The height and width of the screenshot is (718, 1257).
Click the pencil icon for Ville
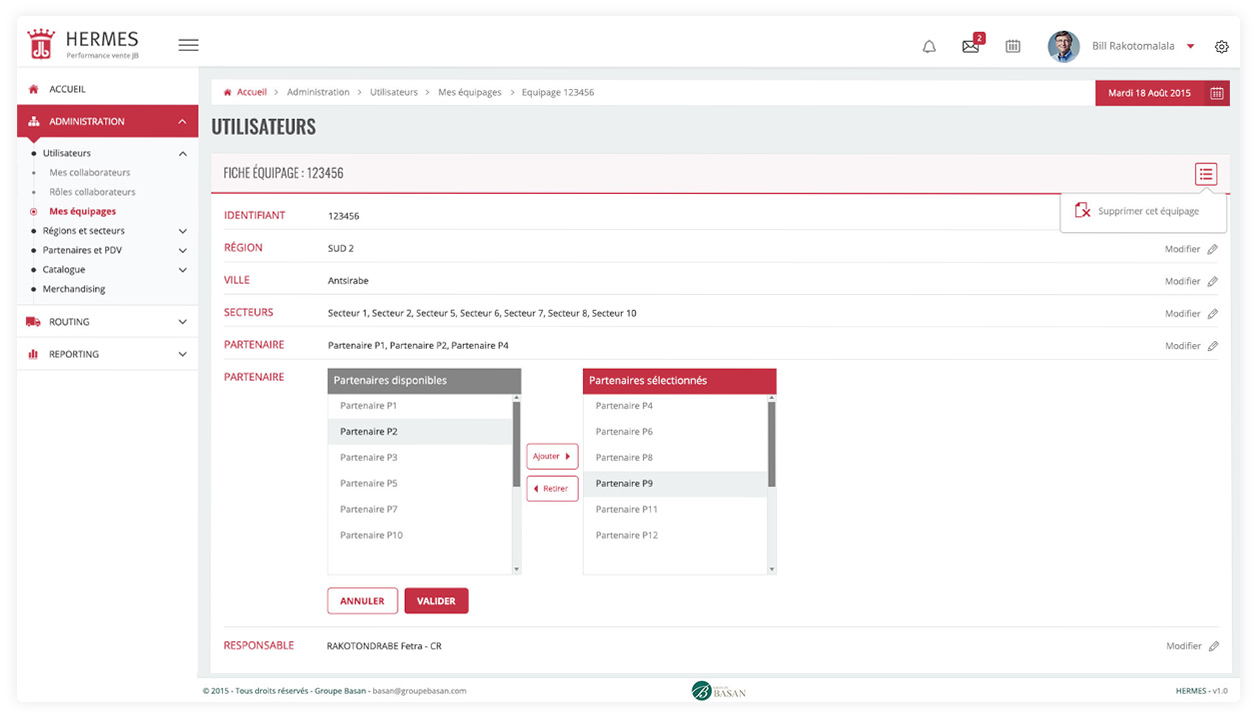point(1213,281)
